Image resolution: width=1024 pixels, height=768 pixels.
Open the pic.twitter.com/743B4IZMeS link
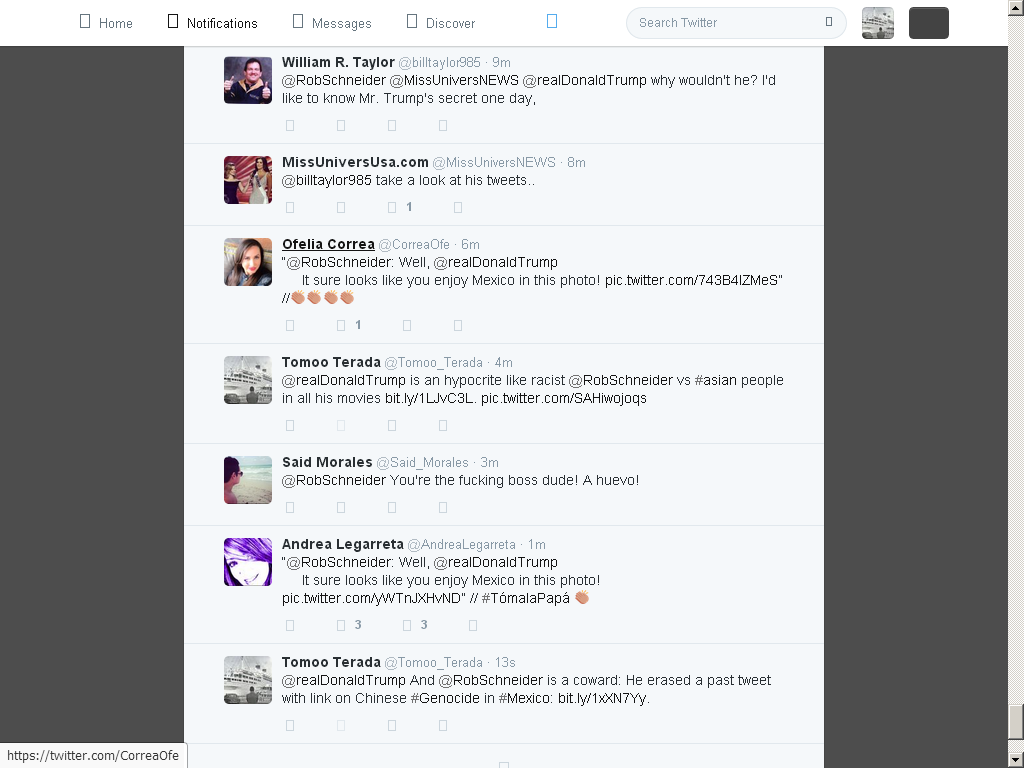(x=692, y=280)
